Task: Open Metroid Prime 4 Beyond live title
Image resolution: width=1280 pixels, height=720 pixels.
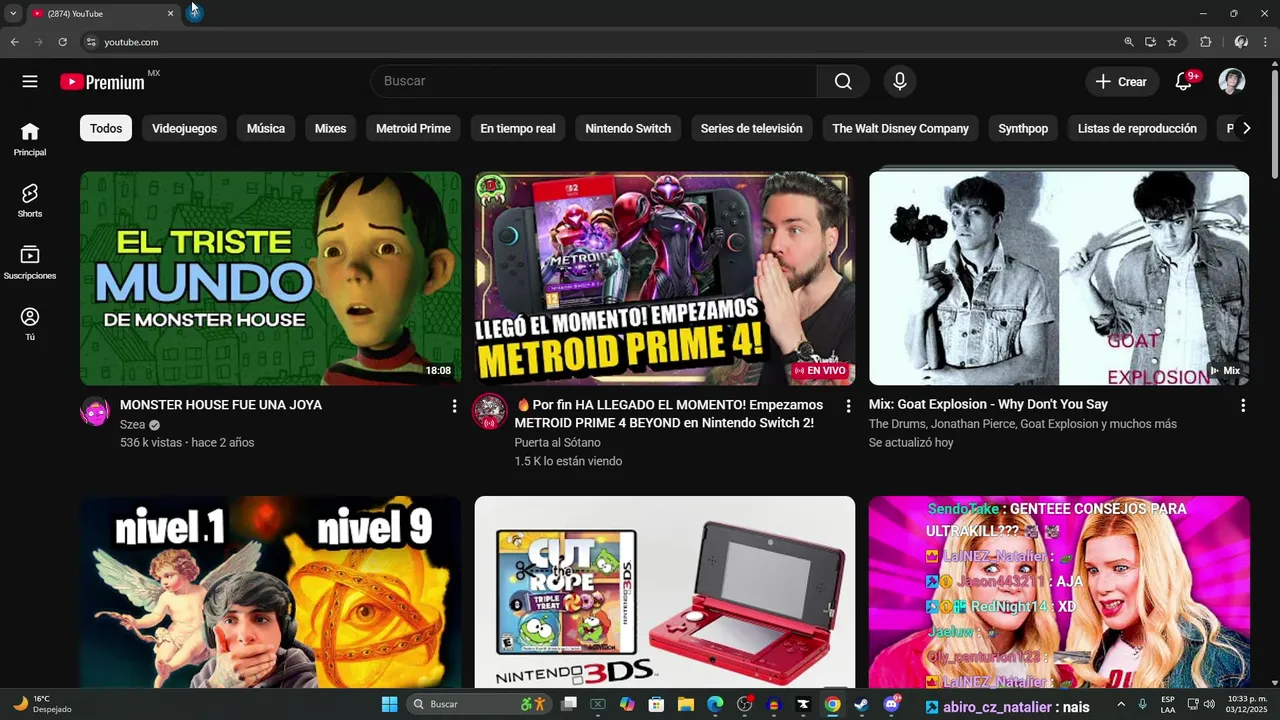Action: pyautogui.click(x=670, y=414)
